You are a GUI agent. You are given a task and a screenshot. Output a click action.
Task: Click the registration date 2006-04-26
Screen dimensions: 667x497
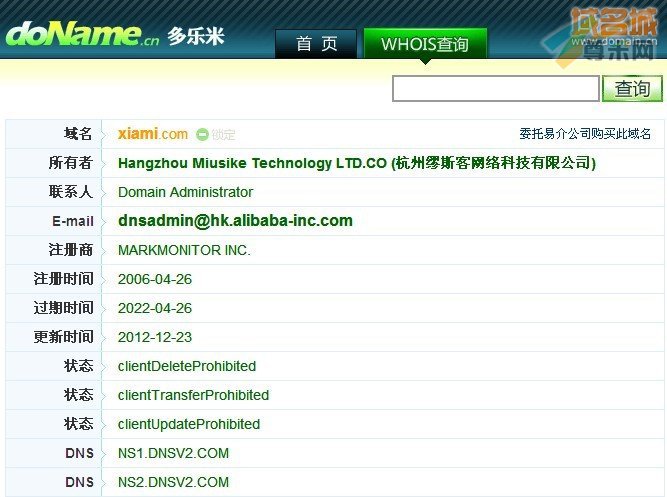click(155, 279)
